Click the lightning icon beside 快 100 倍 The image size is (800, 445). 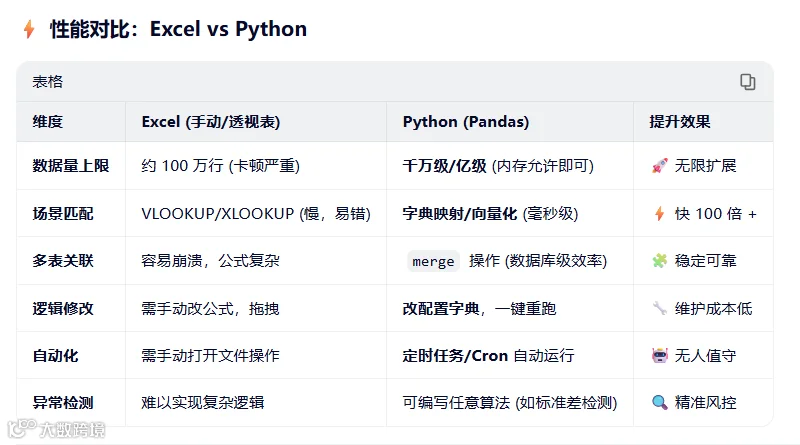point(659,213)
